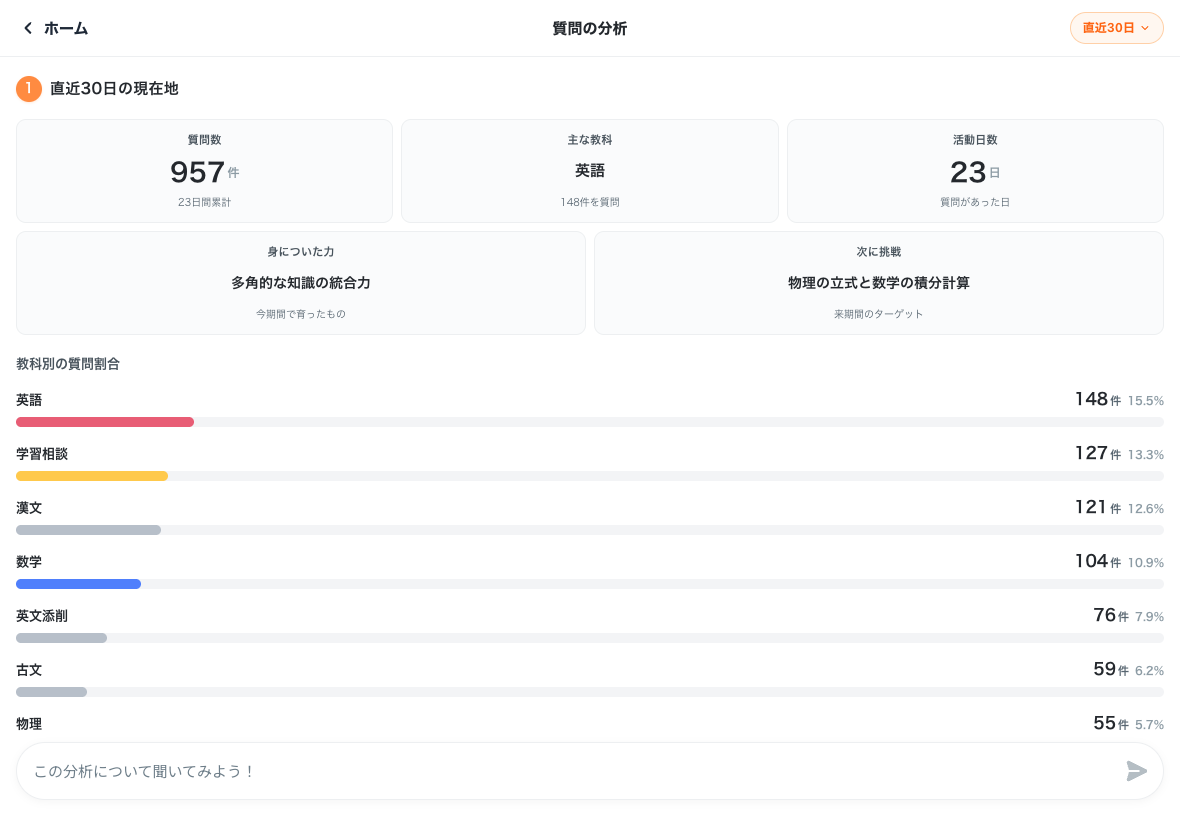
Task: Click the 教科別の質問割合 heading
Action: (68, 364)
